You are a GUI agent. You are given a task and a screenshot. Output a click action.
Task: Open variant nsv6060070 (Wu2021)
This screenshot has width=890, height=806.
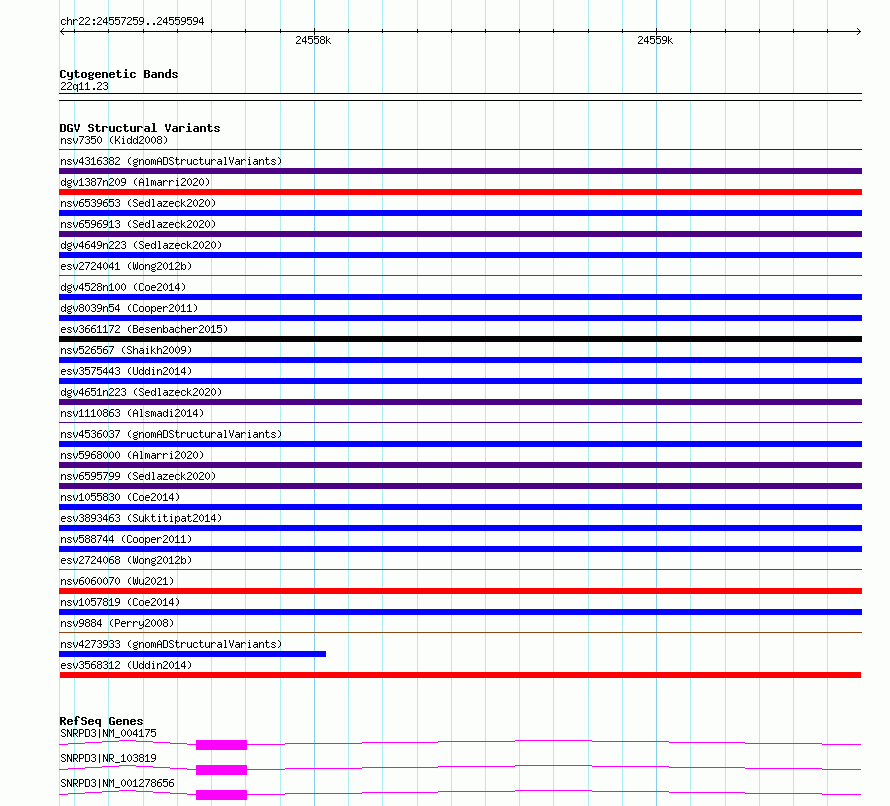[x=117, y=581]
